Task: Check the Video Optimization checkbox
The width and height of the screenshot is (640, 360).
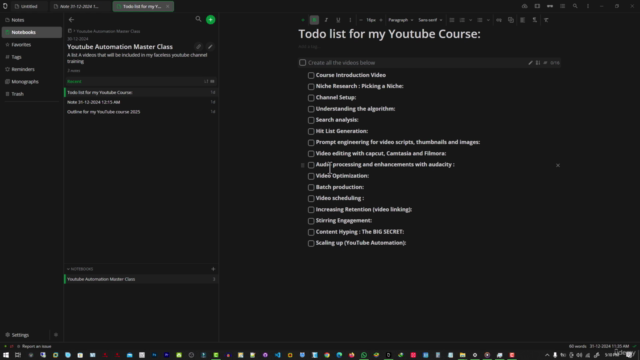Action: click(311, 176)
